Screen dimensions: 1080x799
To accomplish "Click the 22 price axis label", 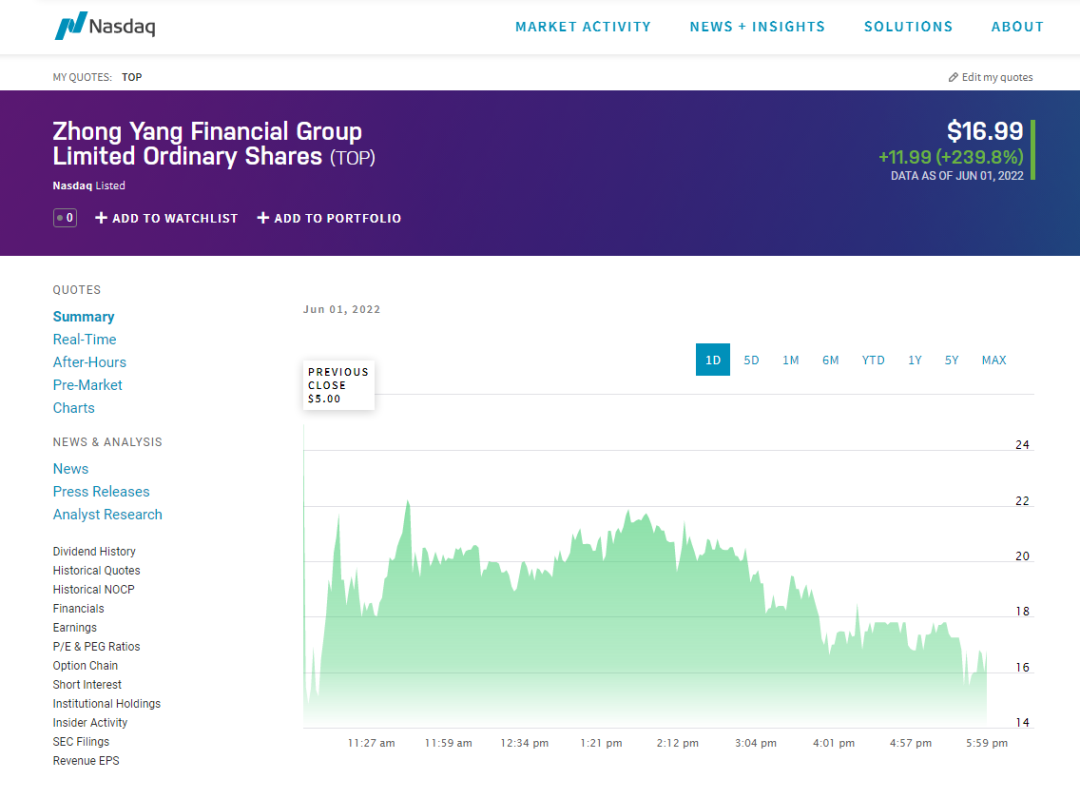I will 1022,501.
